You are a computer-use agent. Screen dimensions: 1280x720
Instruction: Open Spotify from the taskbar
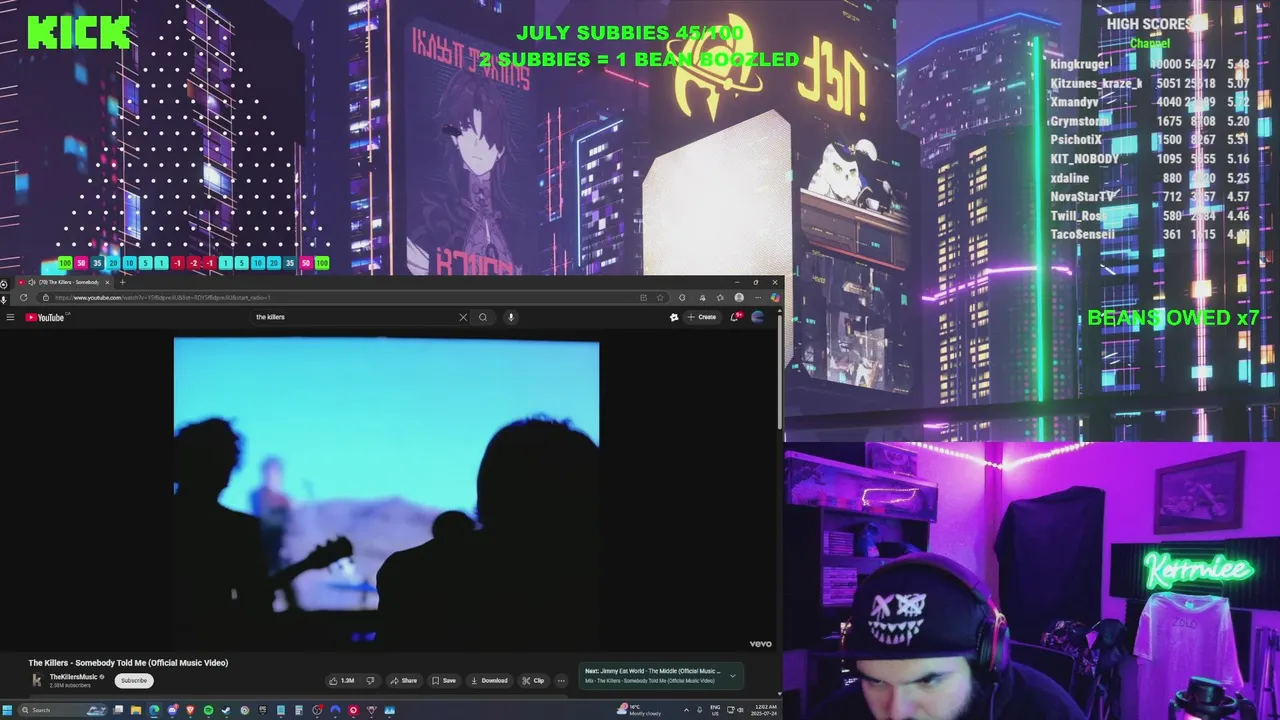(208, 710)
